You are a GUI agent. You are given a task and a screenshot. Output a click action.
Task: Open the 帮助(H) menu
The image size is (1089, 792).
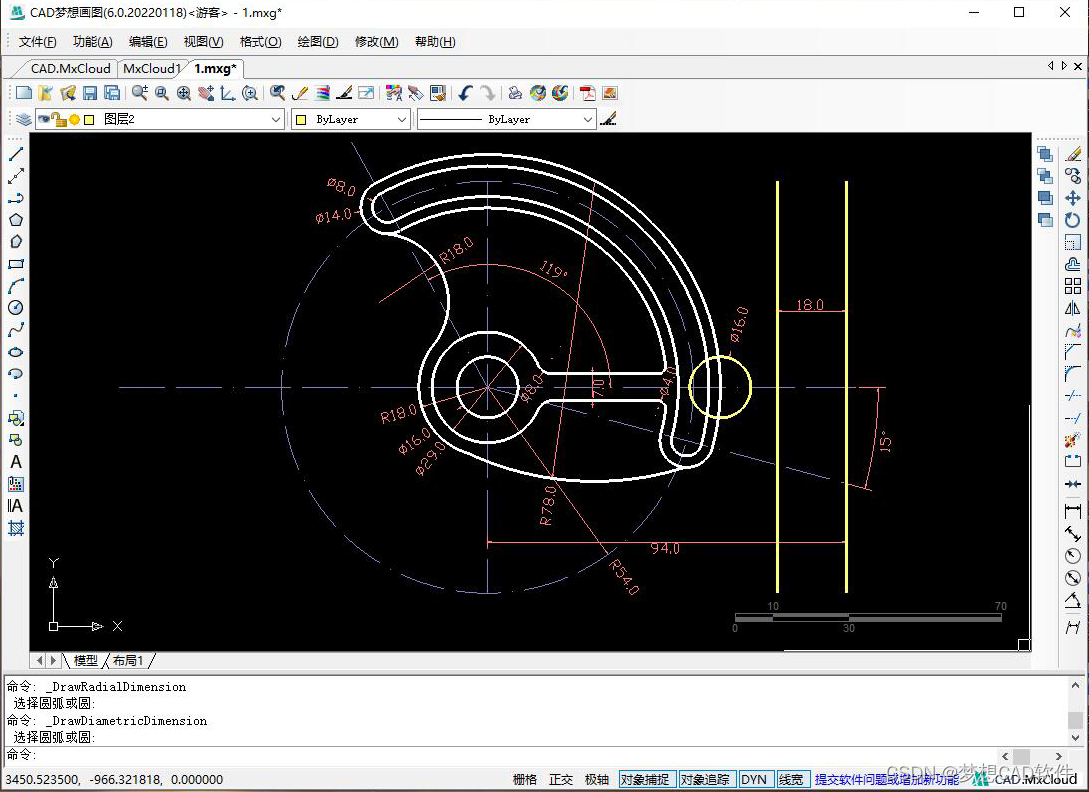[435, 42]
